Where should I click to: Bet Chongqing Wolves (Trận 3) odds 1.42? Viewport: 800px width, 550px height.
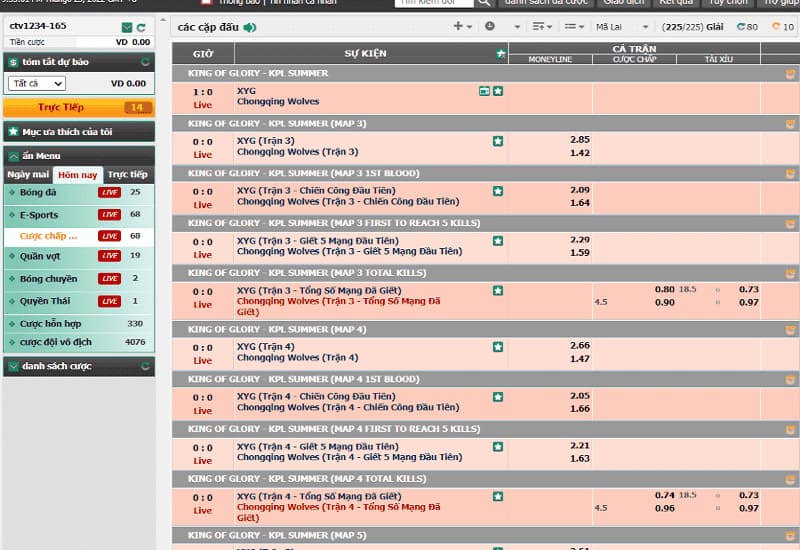(x=580, y=153)
